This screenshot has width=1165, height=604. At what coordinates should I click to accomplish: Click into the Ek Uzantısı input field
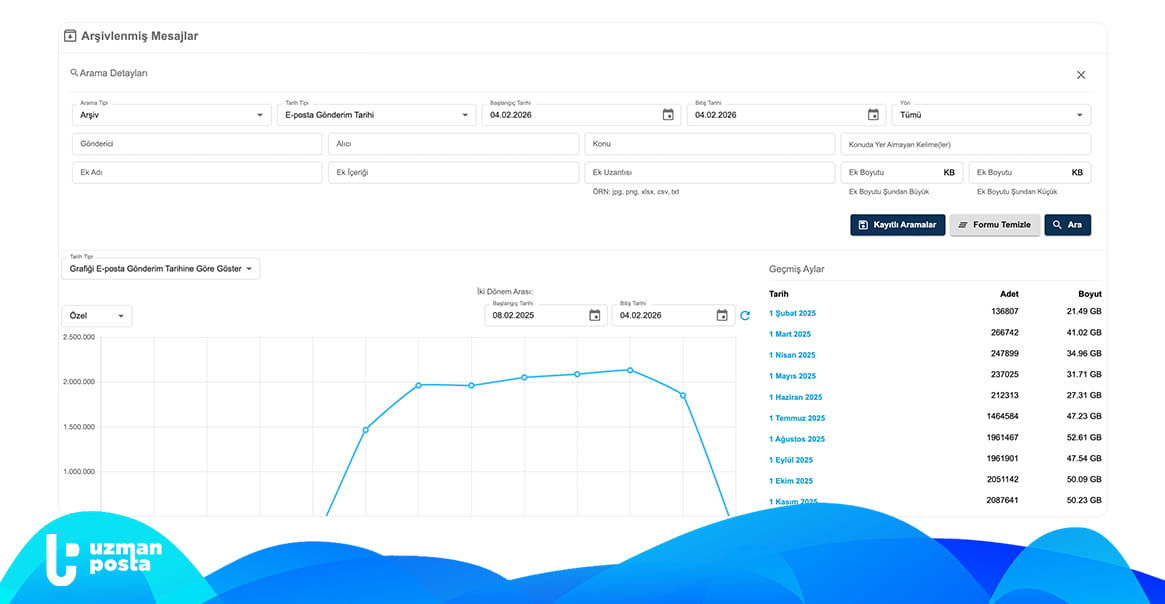click(x=709, y=173)
